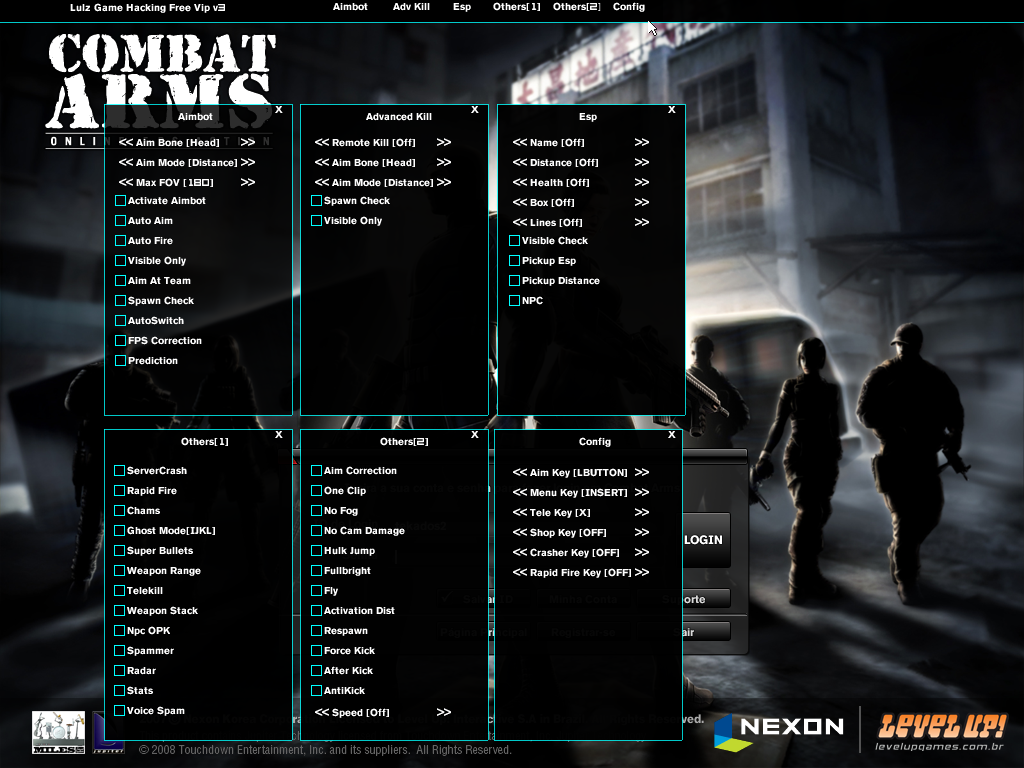Screen dimensions: 1024x768
Task: Toggle the Fly checkbox
Action: (x=316, y=590)
